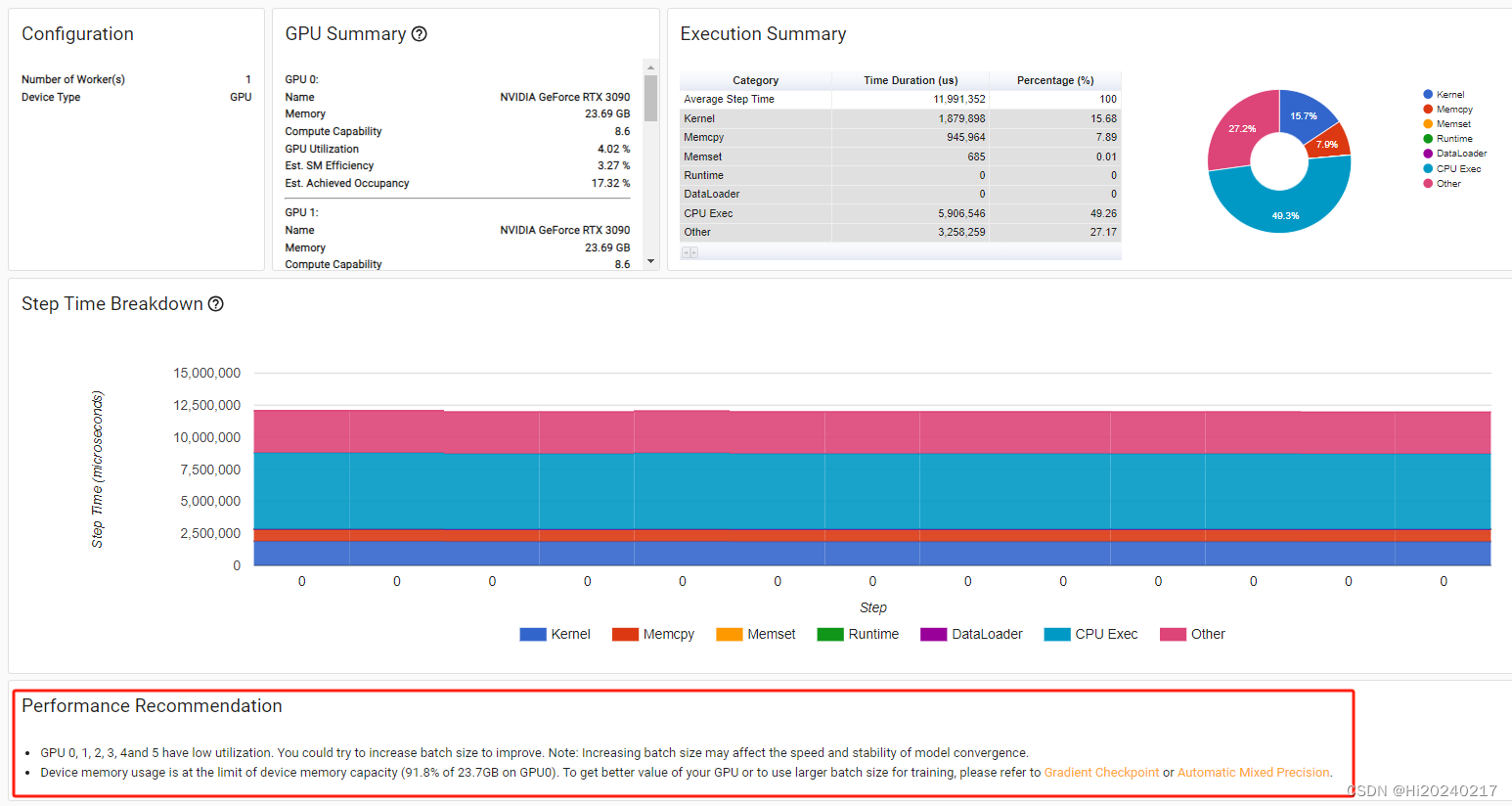Click the Other swatch in the chart legend
Viewport: 1512px width, 806px height.
point(1173,635)
